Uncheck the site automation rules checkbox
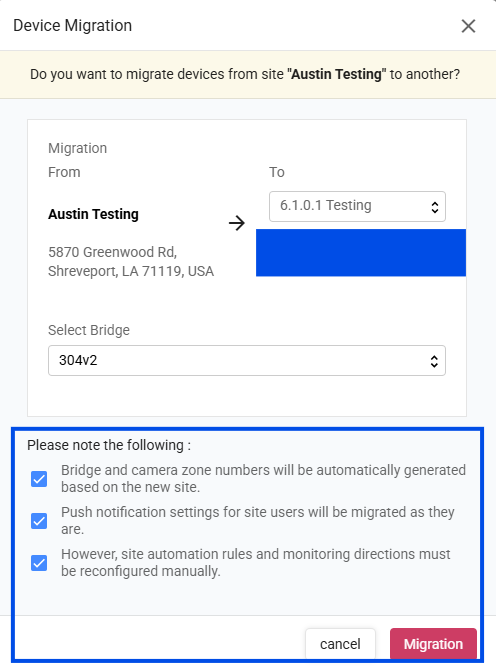This screenshot has width=496, height=670. tap(39, 563)
